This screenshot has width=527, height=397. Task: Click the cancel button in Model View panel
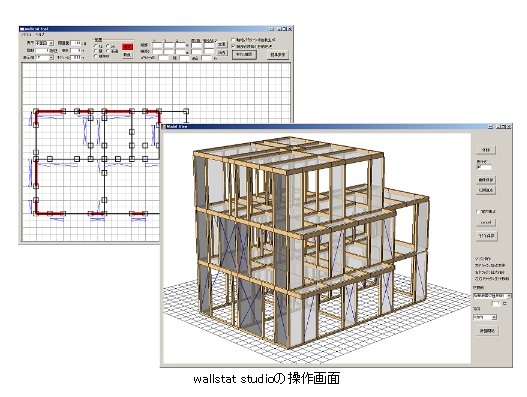tap(486, 222)
